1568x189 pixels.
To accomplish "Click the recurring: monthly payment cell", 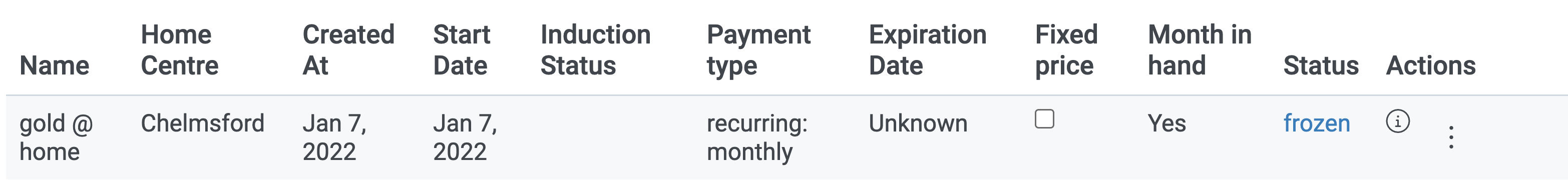I will click(x=757, y=138).
